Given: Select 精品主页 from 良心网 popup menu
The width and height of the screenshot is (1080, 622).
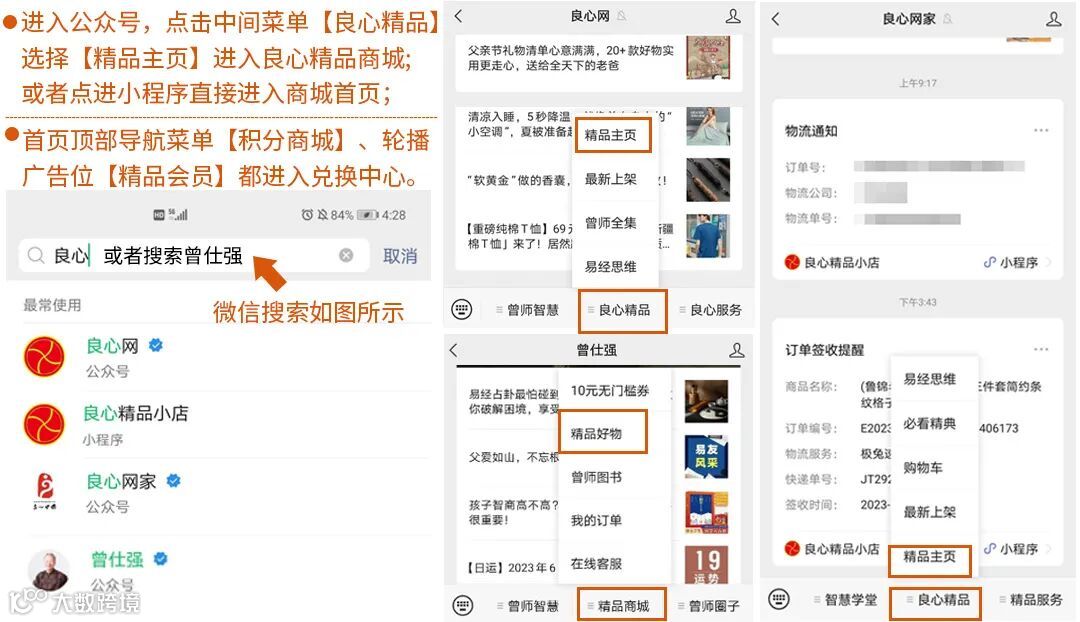Looking at the screenshot, I should pyautogui.click(x=611, y=135).
